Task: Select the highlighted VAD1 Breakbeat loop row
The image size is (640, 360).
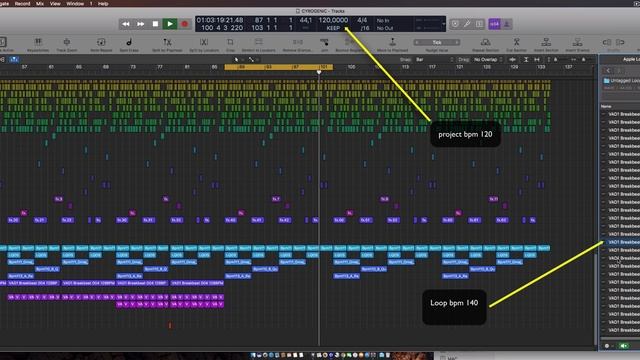Action: tap(620, 242)
